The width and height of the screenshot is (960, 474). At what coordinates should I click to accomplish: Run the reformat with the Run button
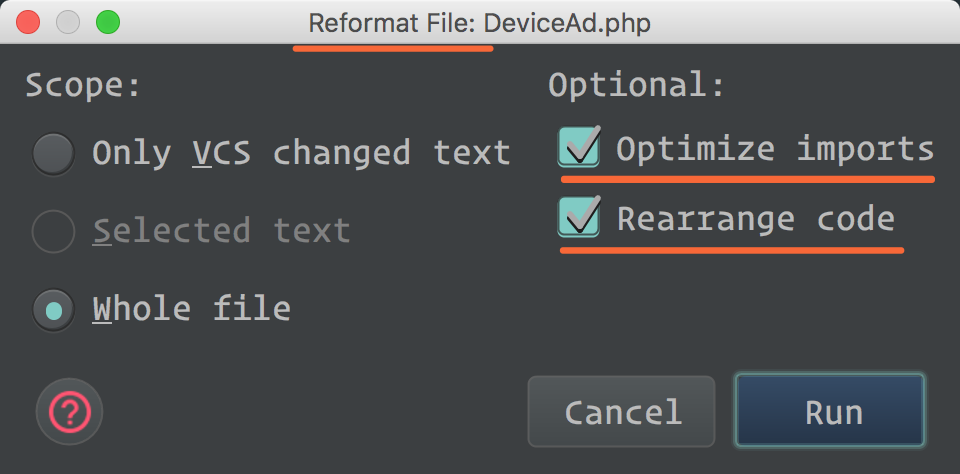click(830, 412)
